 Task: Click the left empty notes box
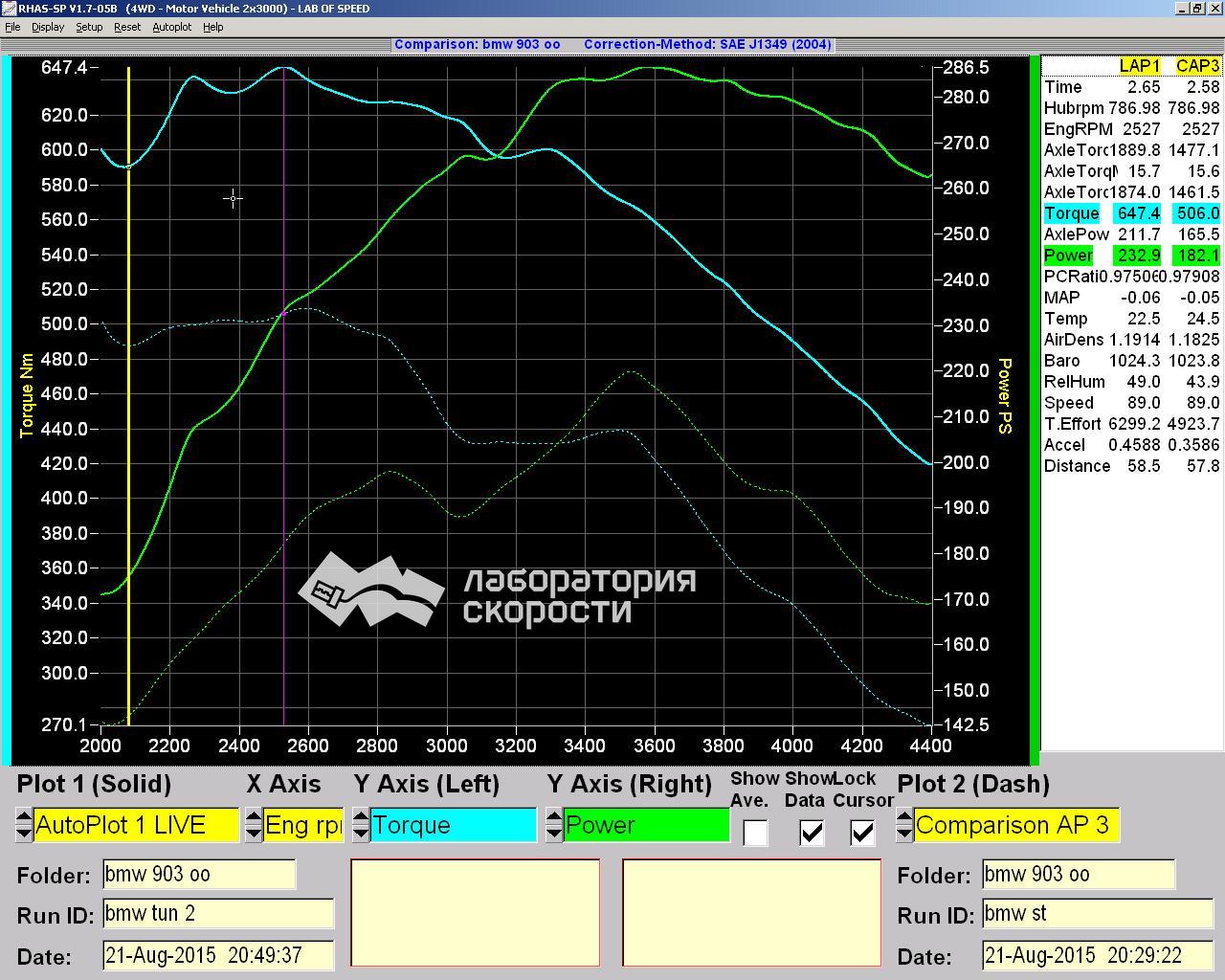coord(476,912)
